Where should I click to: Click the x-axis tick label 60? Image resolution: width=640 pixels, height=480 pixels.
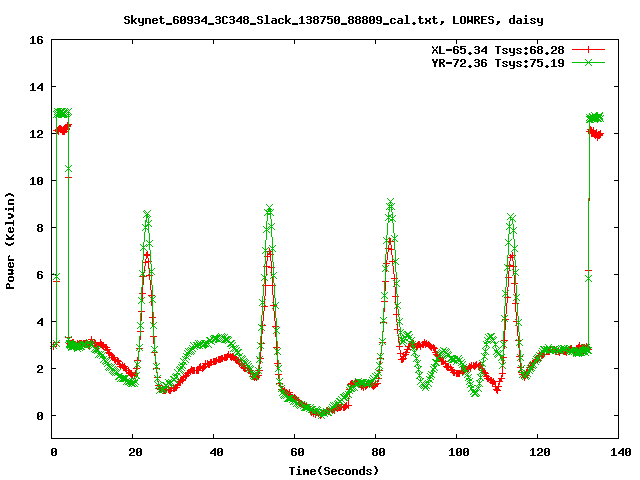click(297, 452)
